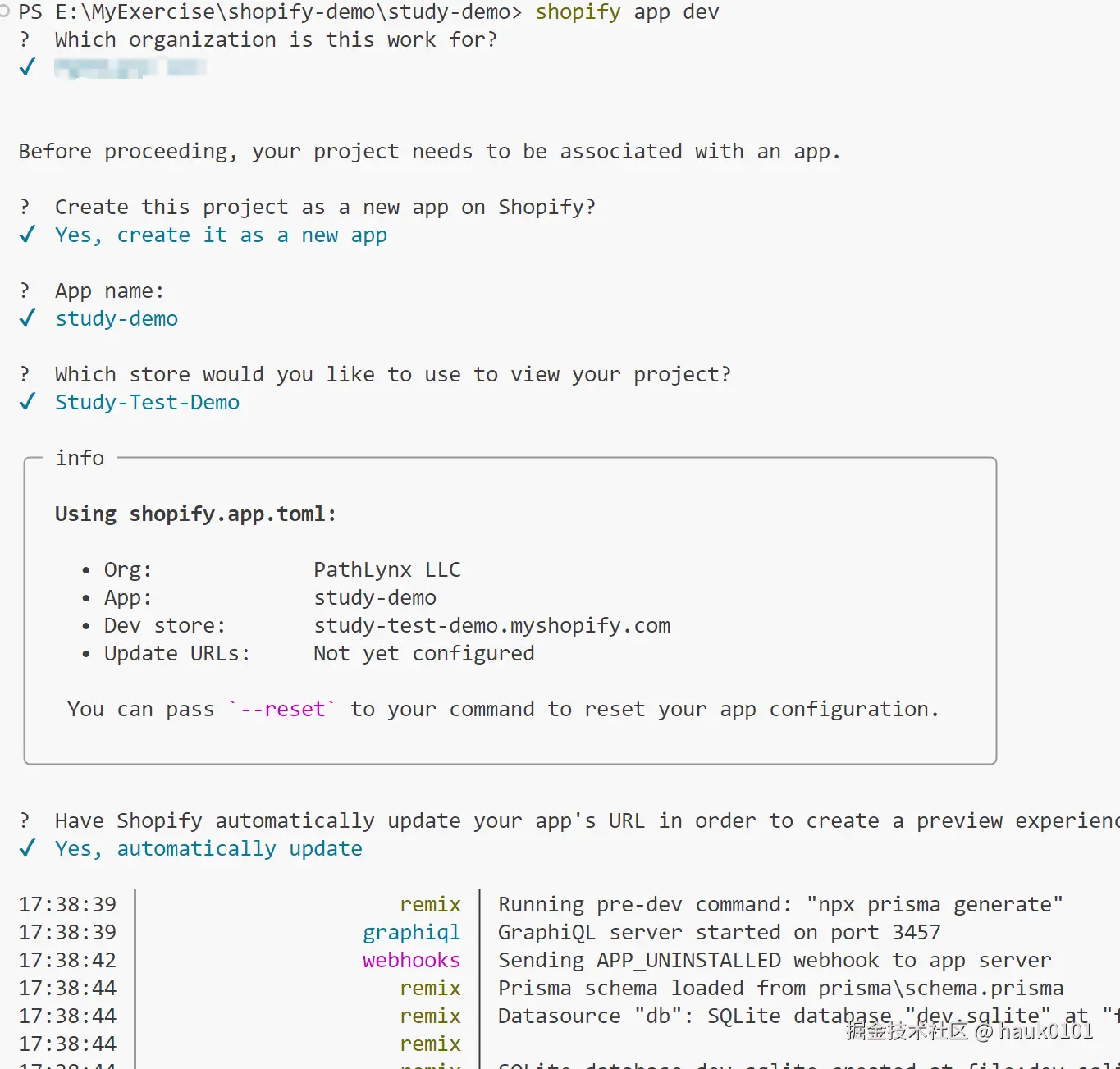Click checkmark beside 'Yes, automatically update'
Viewport: 1120px width, 1069px height.
(x=28, y=848)
